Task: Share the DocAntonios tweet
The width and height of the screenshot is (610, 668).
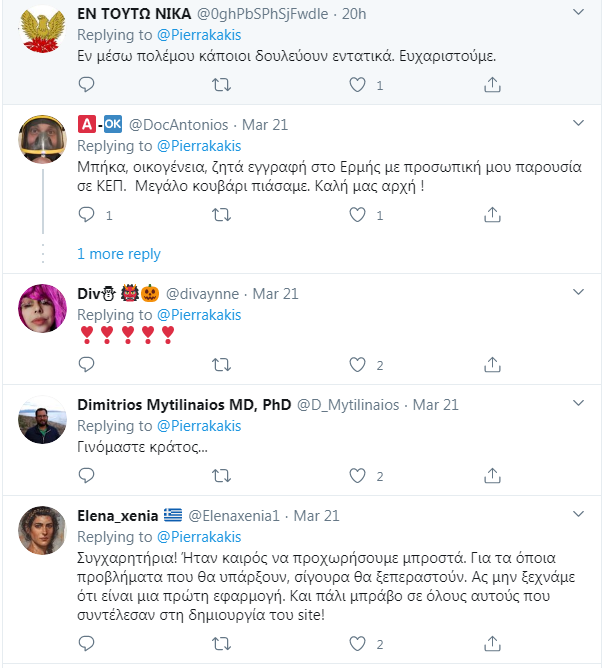Action: (x=492, y=214)
